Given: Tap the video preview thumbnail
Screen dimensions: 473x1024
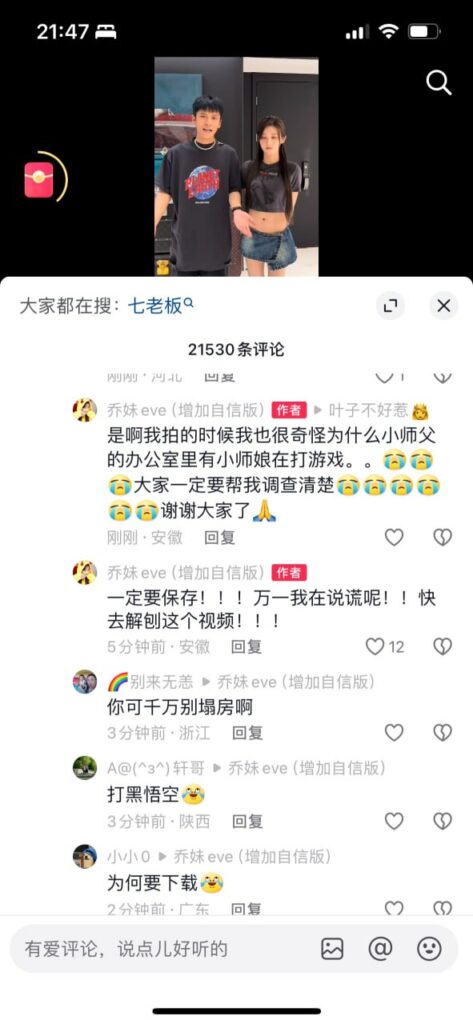Looking at the screenshot, I should 236,167.
